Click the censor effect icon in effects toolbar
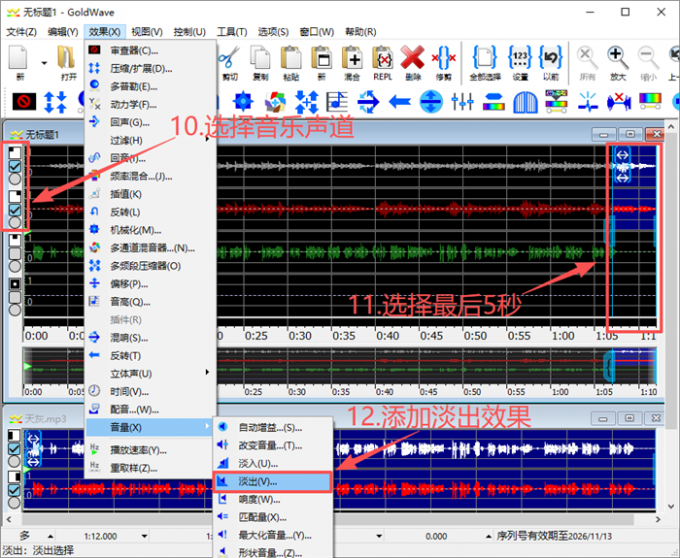680x558 pixels. (24, 102)
